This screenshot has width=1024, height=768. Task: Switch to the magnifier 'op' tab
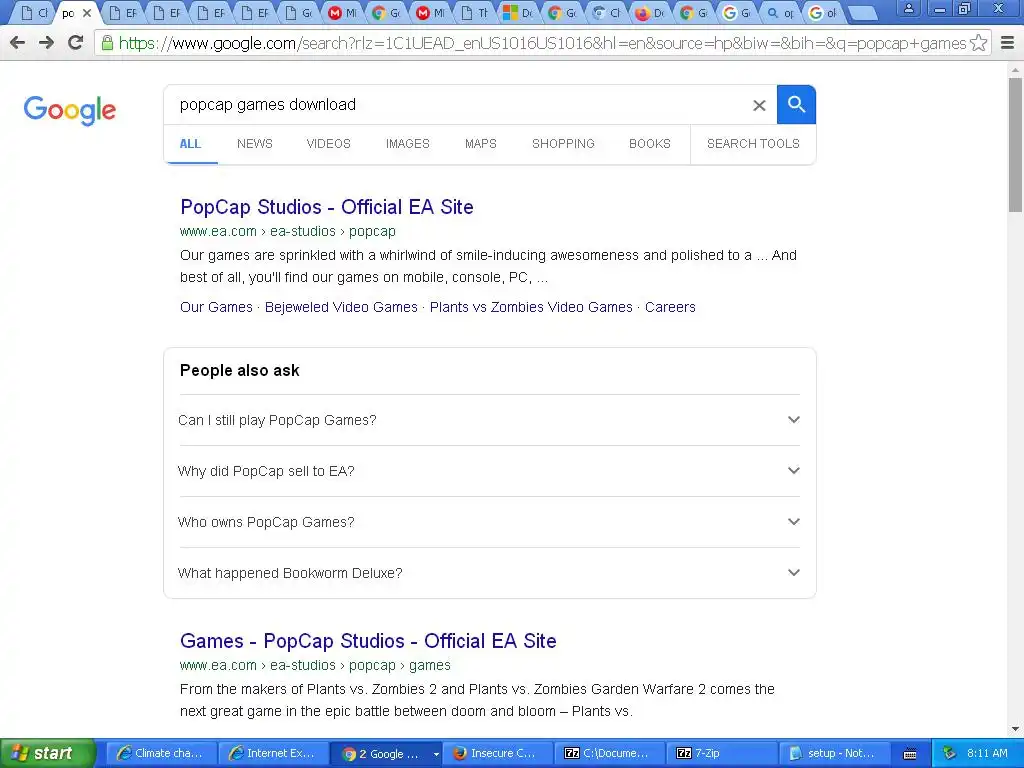(781, 13)
